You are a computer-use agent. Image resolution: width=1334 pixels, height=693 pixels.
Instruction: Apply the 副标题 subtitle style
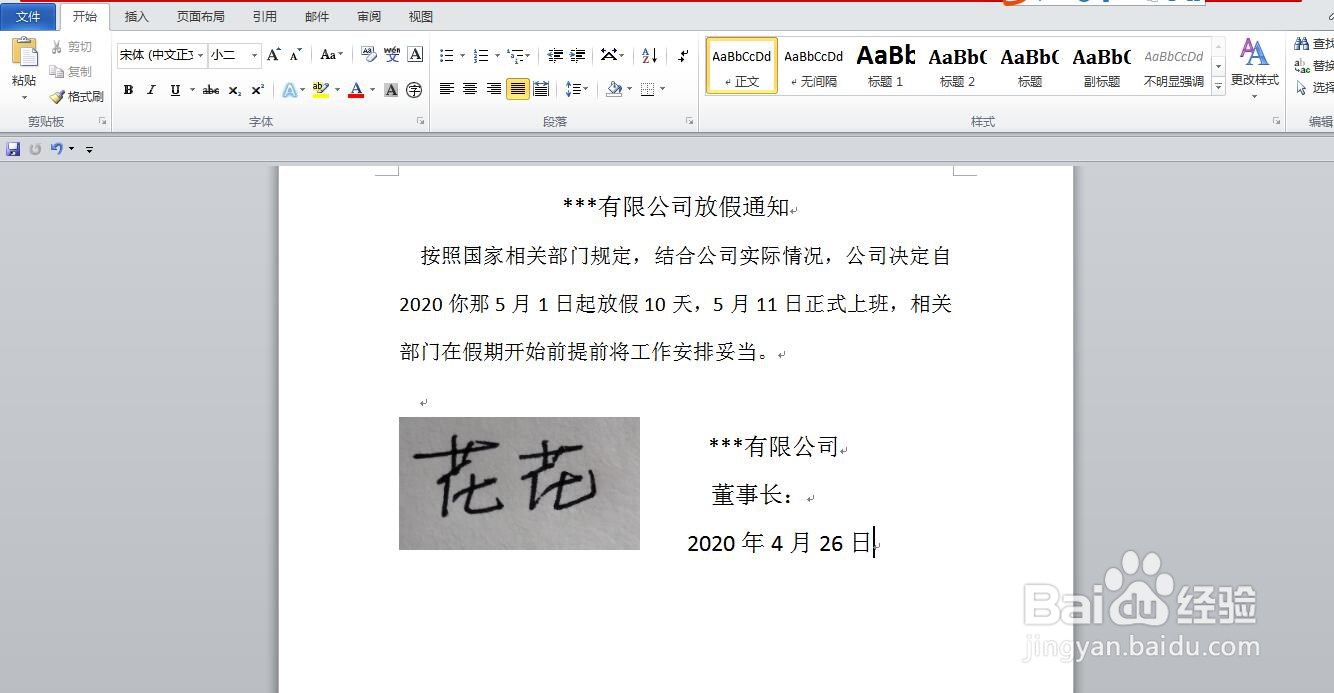[1101, 66]
